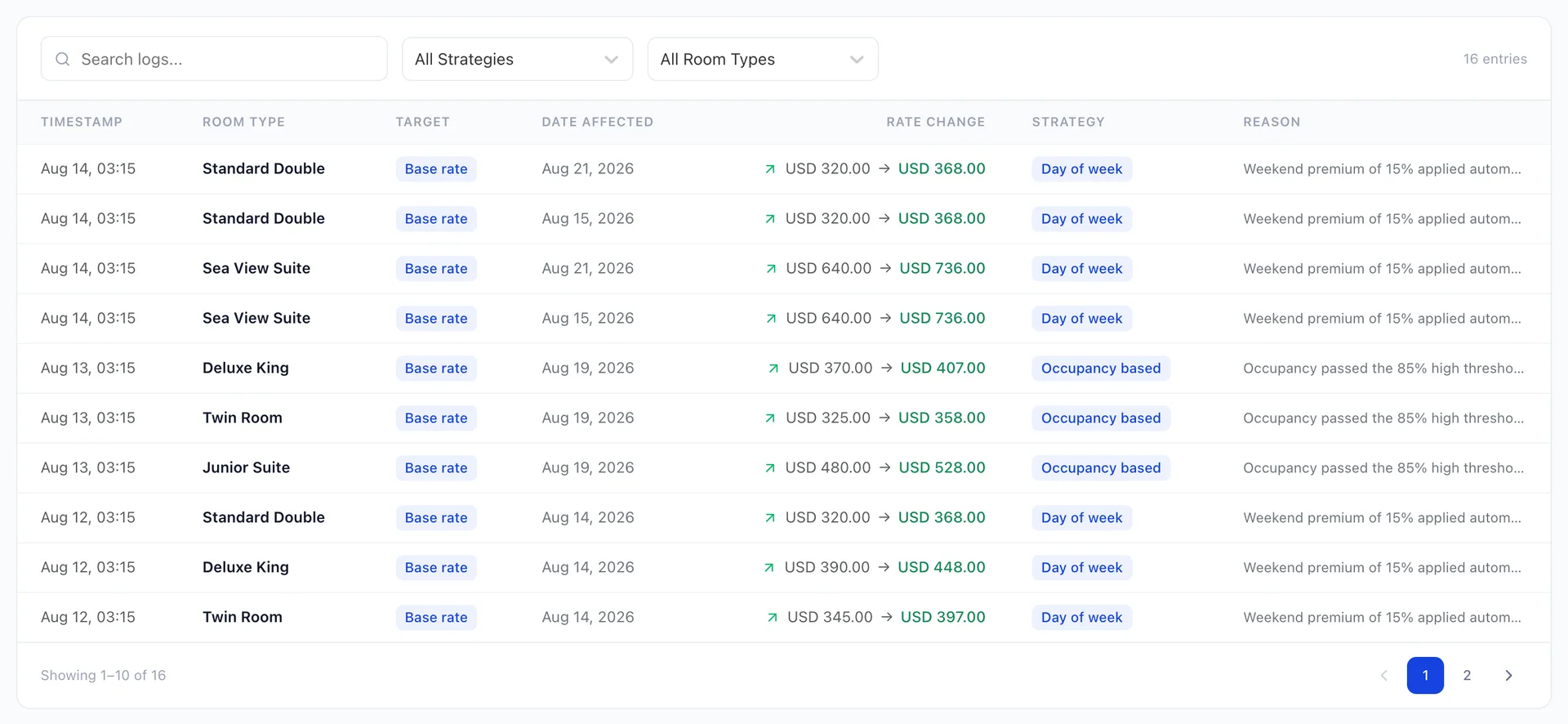
Task: Click the Room Type column header
Action: coord(243,122)
